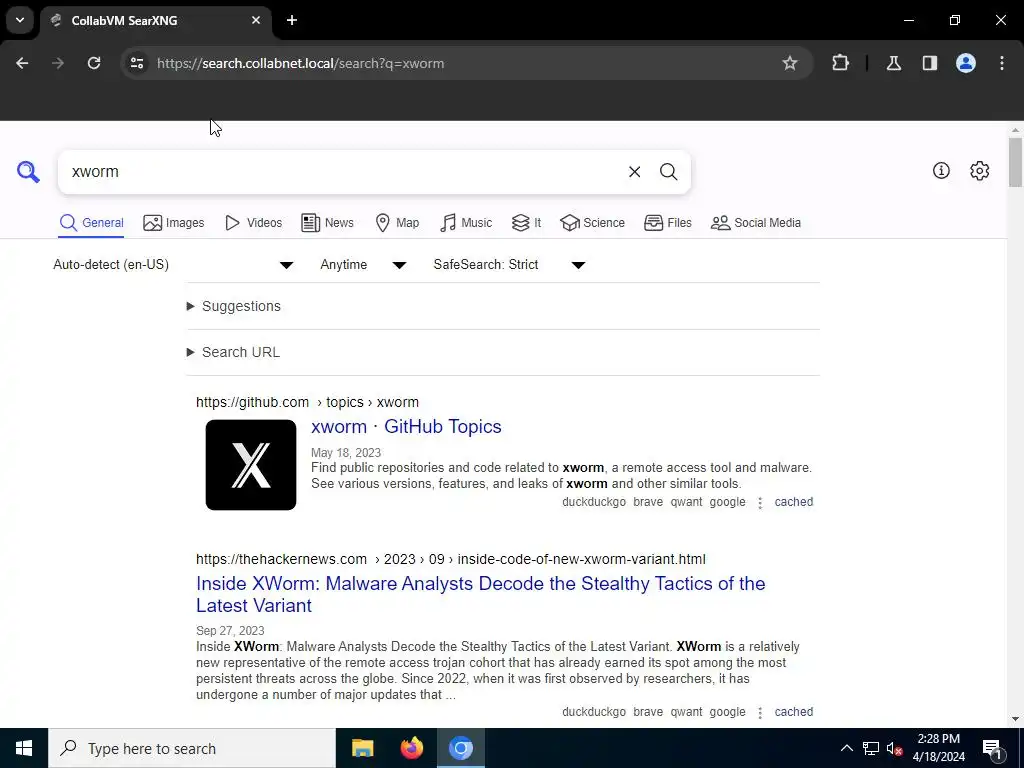The height and width of the screenshot is (768, 1024).
Task: Click the https://thehackernews.com result URL
Action: pos(281,560)
